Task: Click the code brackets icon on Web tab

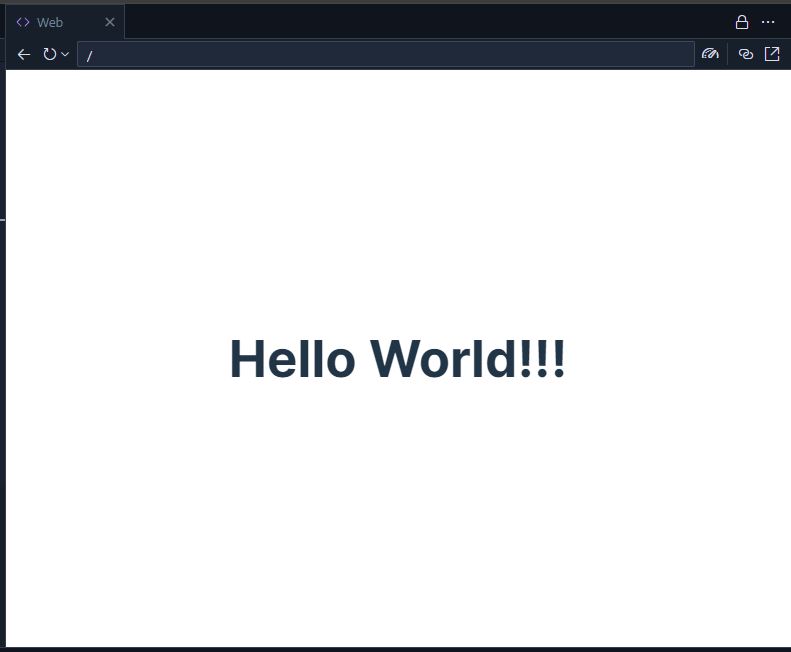Action: click(x=23, y=22)
